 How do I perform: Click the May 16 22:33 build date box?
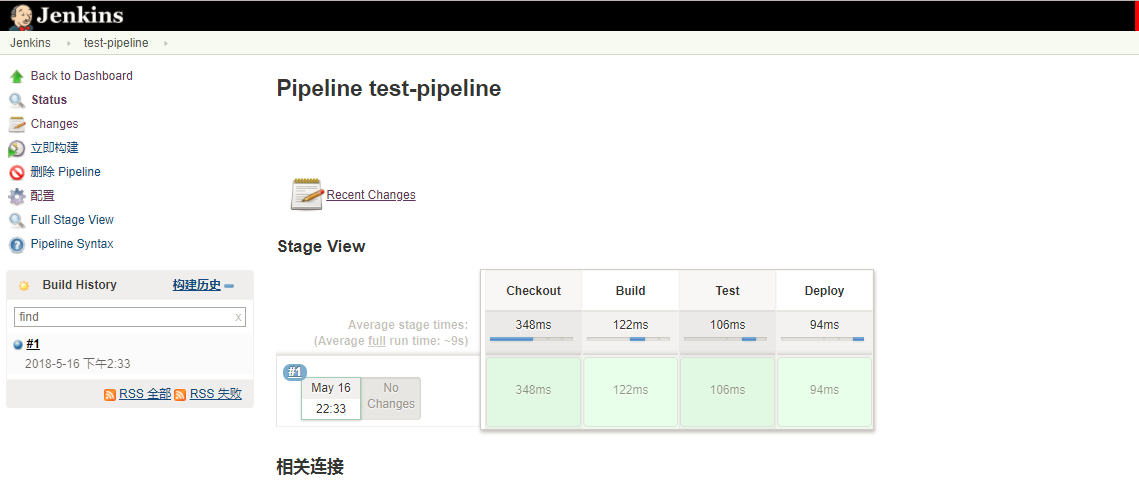point(331,398)
